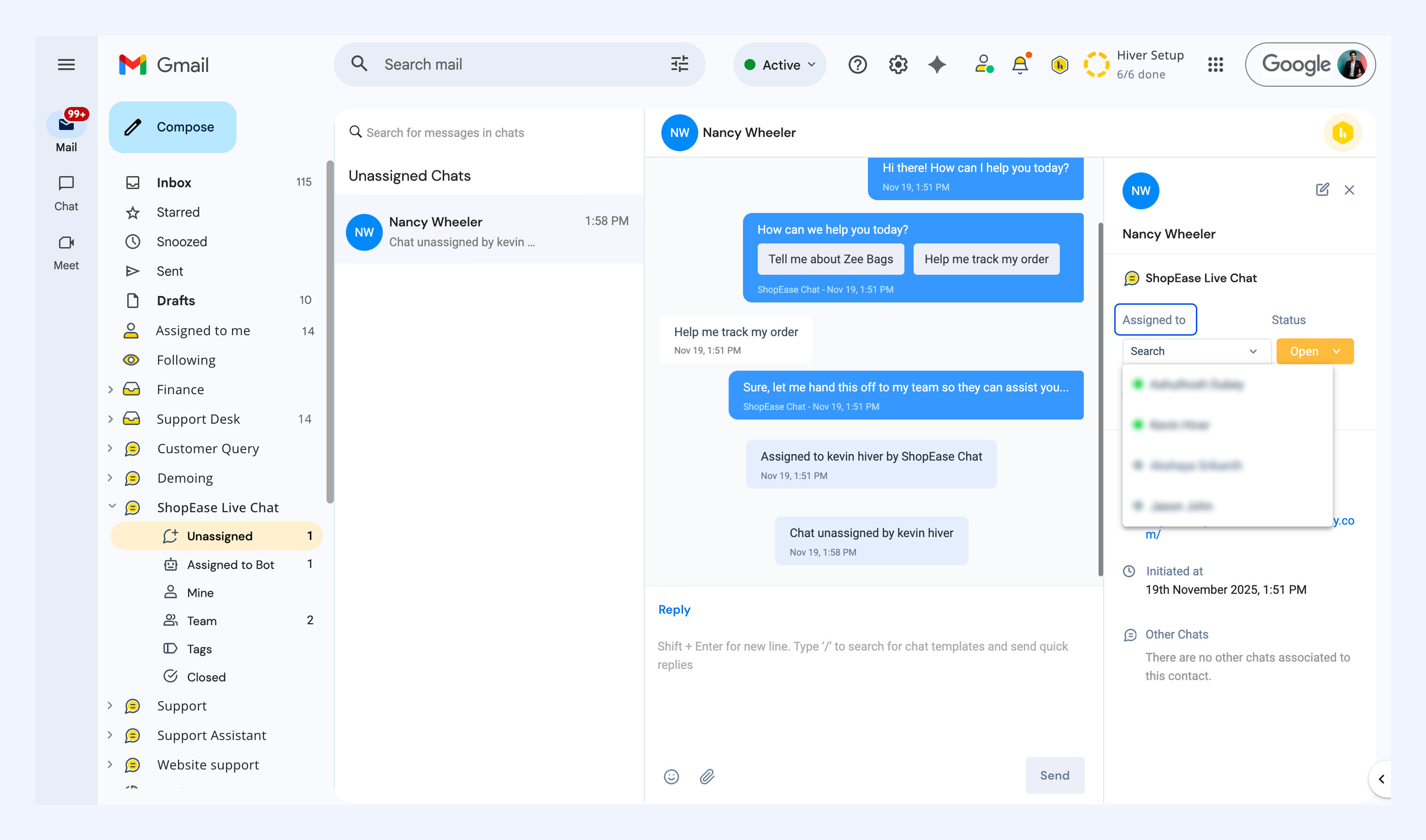The width and height of the screenshot is (1426, 840).
Task: Open the Google account profile avatar
Action: (1352, 65)
